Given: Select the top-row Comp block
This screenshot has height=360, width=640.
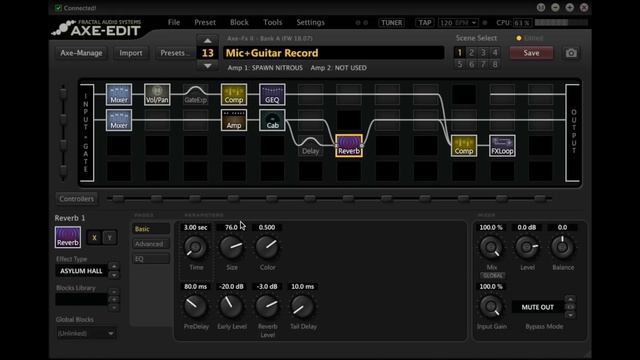Looking at the screenshot, I should point(234,95).
